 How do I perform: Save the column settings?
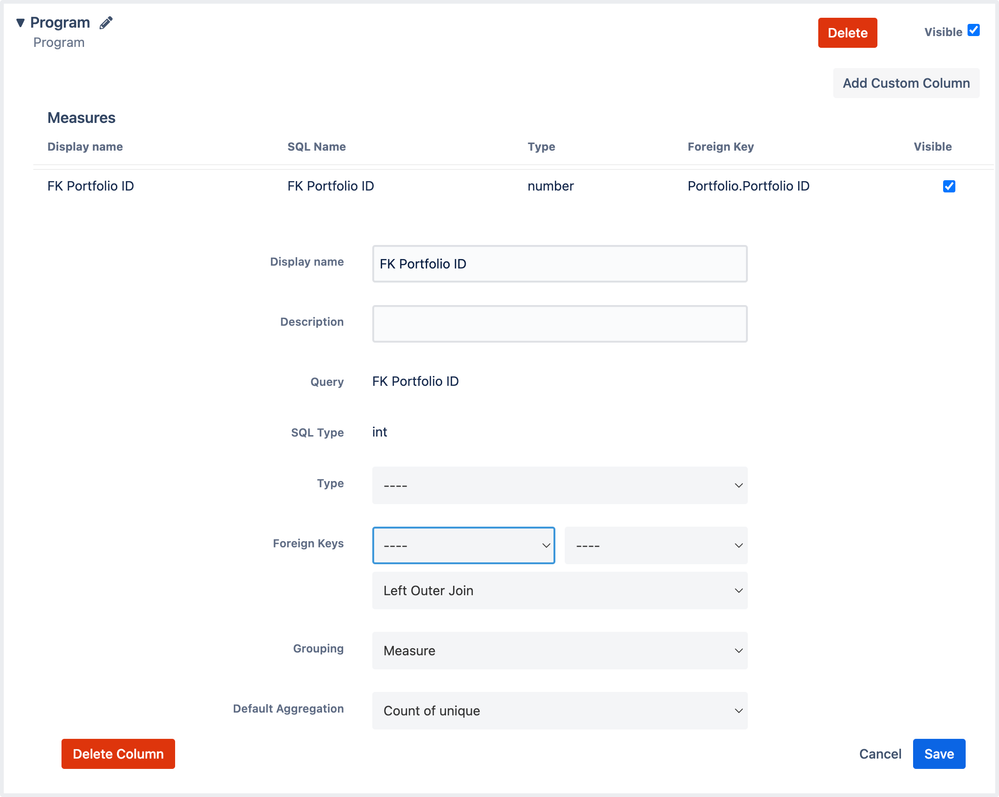[939, 754]
